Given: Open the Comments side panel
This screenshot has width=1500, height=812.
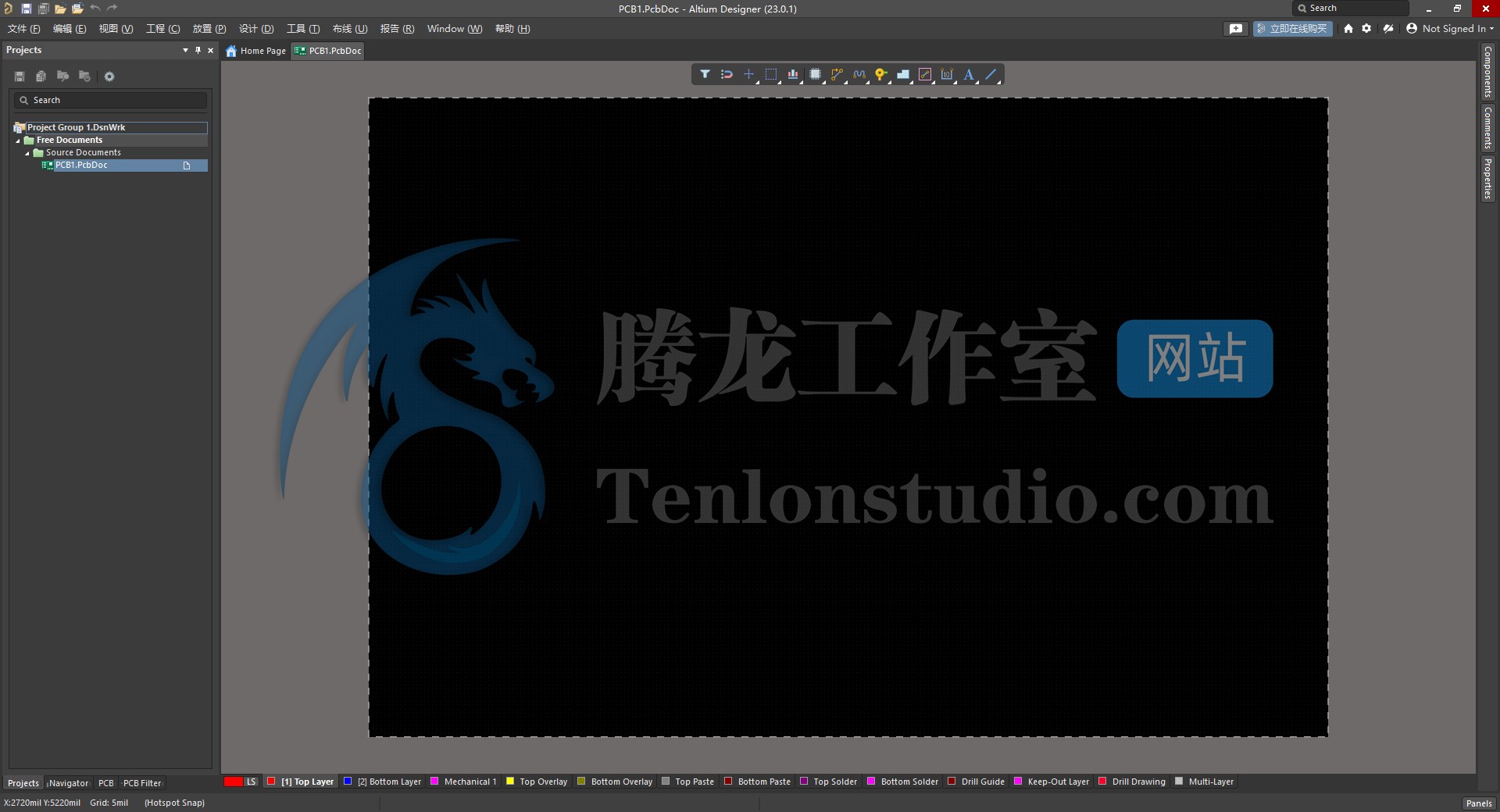Looking at the screenshot, I should (x=1487, y=128).
